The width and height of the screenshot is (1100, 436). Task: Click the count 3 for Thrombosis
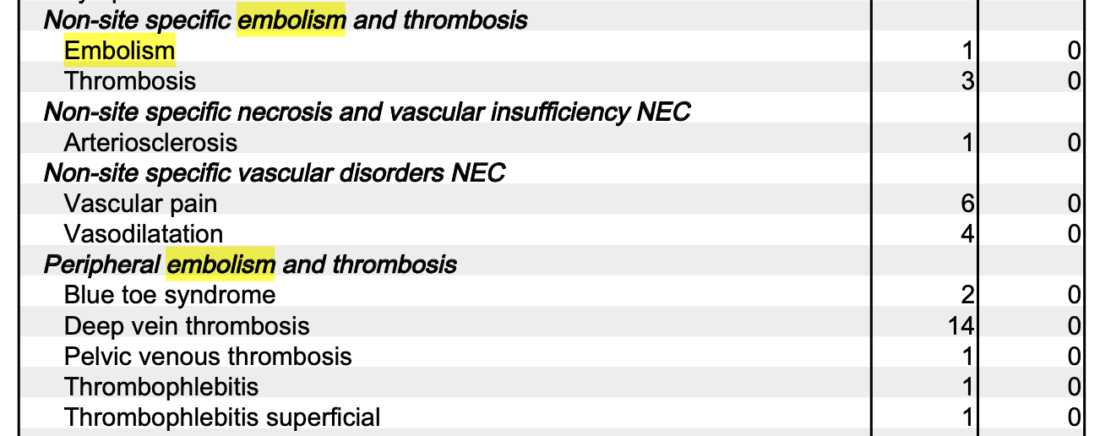(967, 81)
